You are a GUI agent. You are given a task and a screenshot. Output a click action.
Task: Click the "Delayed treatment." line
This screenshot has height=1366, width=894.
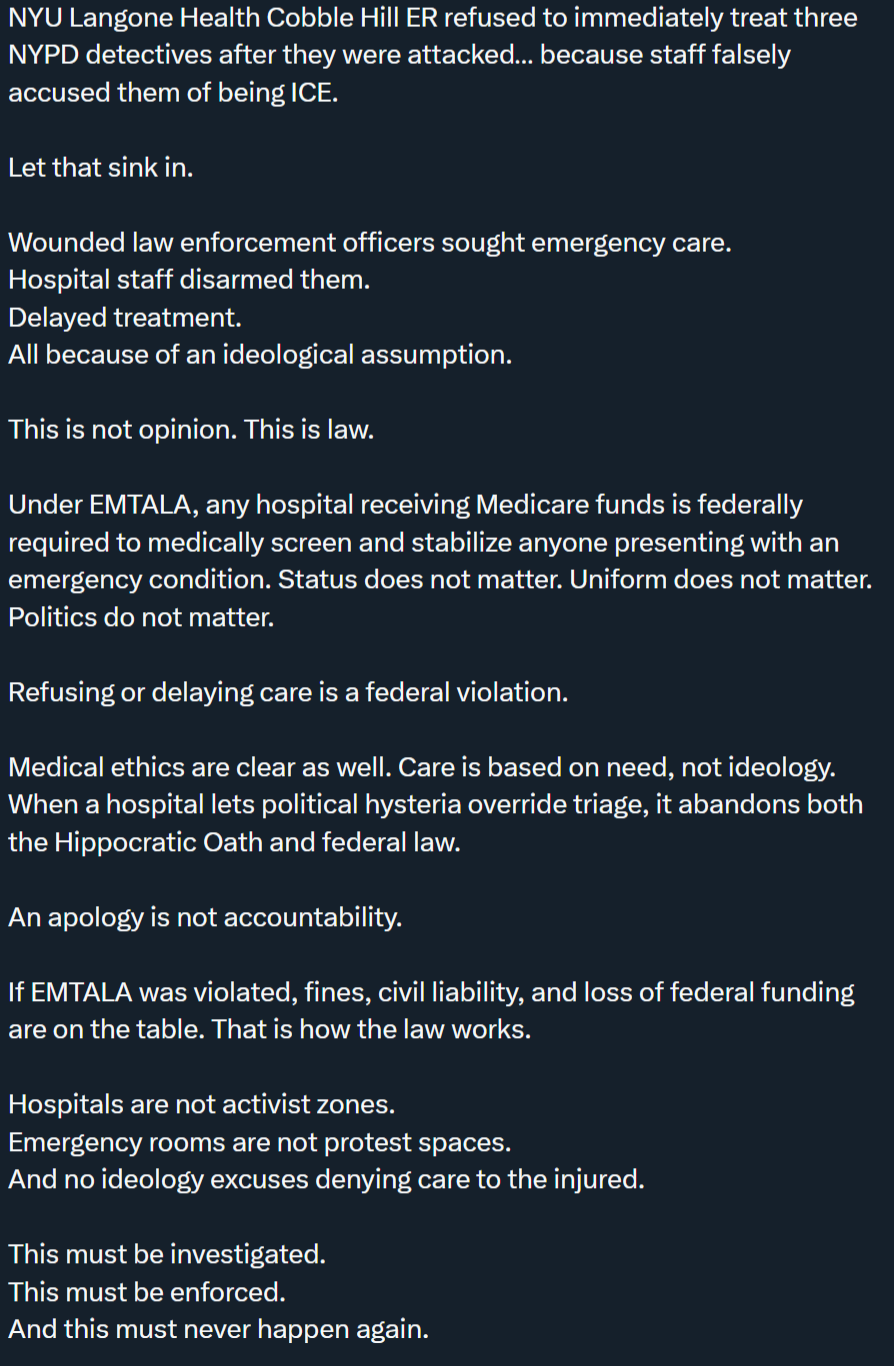[125, 318]
